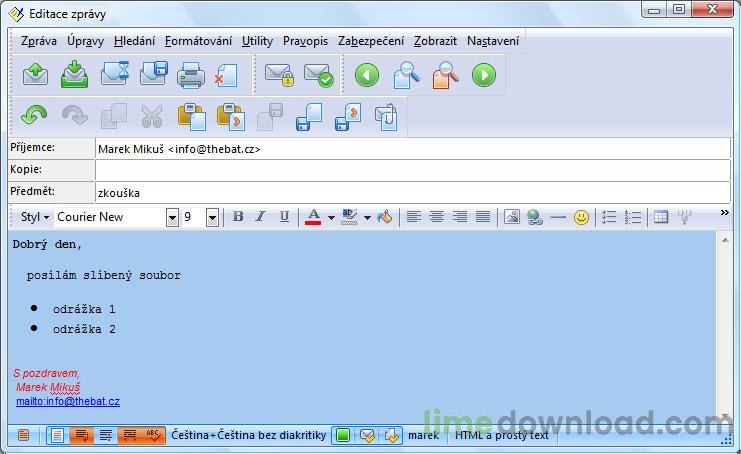Insert a picture into the message
Viewport: 741px width, 454px height.
tap(512, 217)
